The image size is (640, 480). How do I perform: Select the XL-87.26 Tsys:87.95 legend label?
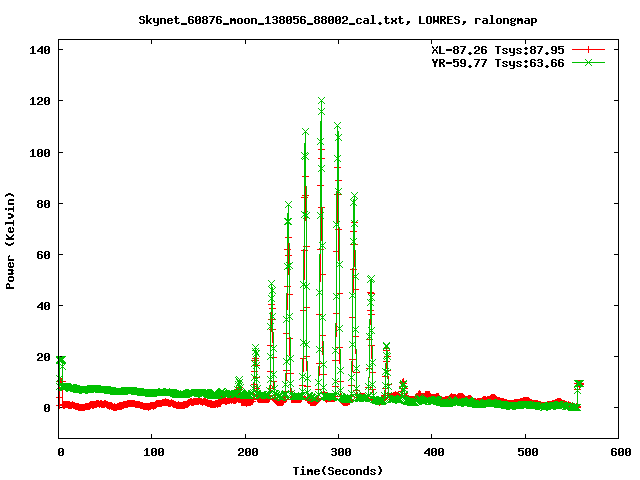point(498,50)
